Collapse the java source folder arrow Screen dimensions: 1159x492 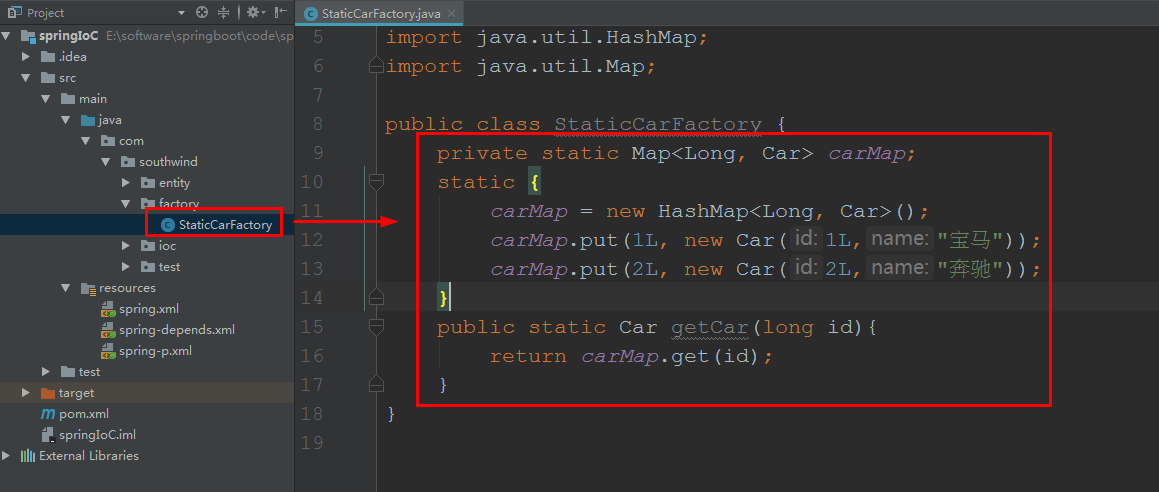[66, 120]
